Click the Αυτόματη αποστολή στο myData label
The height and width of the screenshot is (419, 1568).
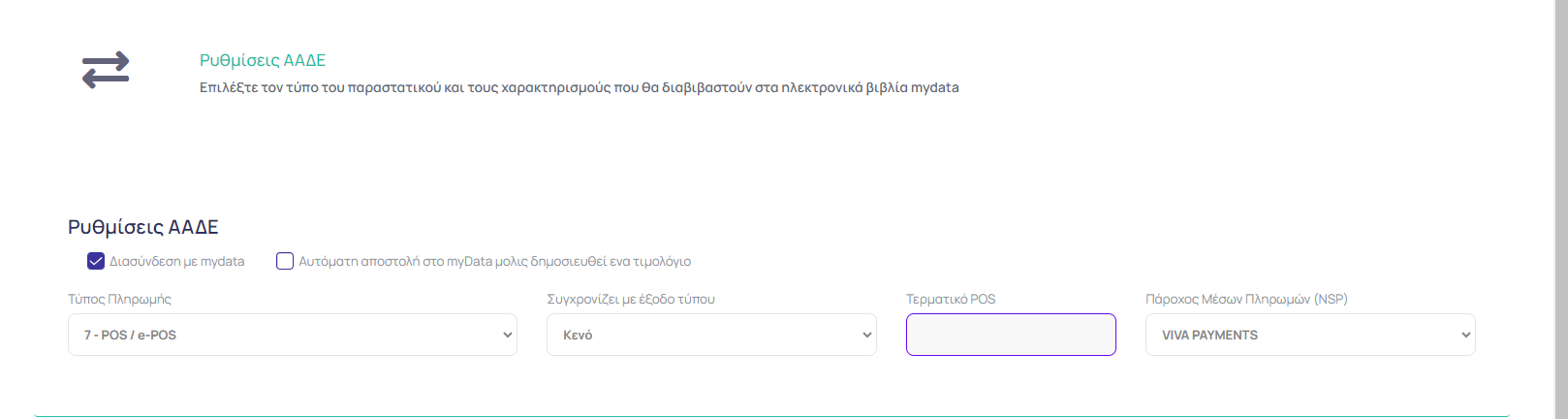495,262
